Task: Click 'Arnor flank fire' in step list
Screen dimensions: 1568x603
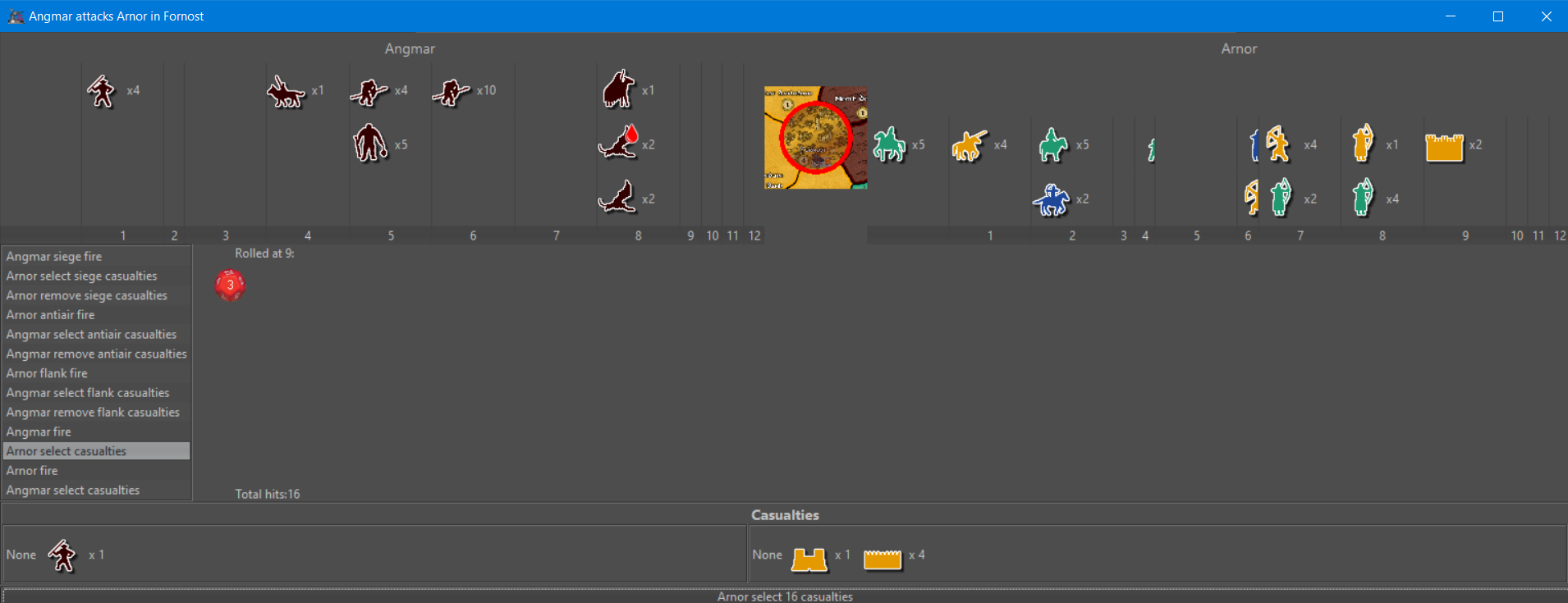Action: click(x=47, y=373)
